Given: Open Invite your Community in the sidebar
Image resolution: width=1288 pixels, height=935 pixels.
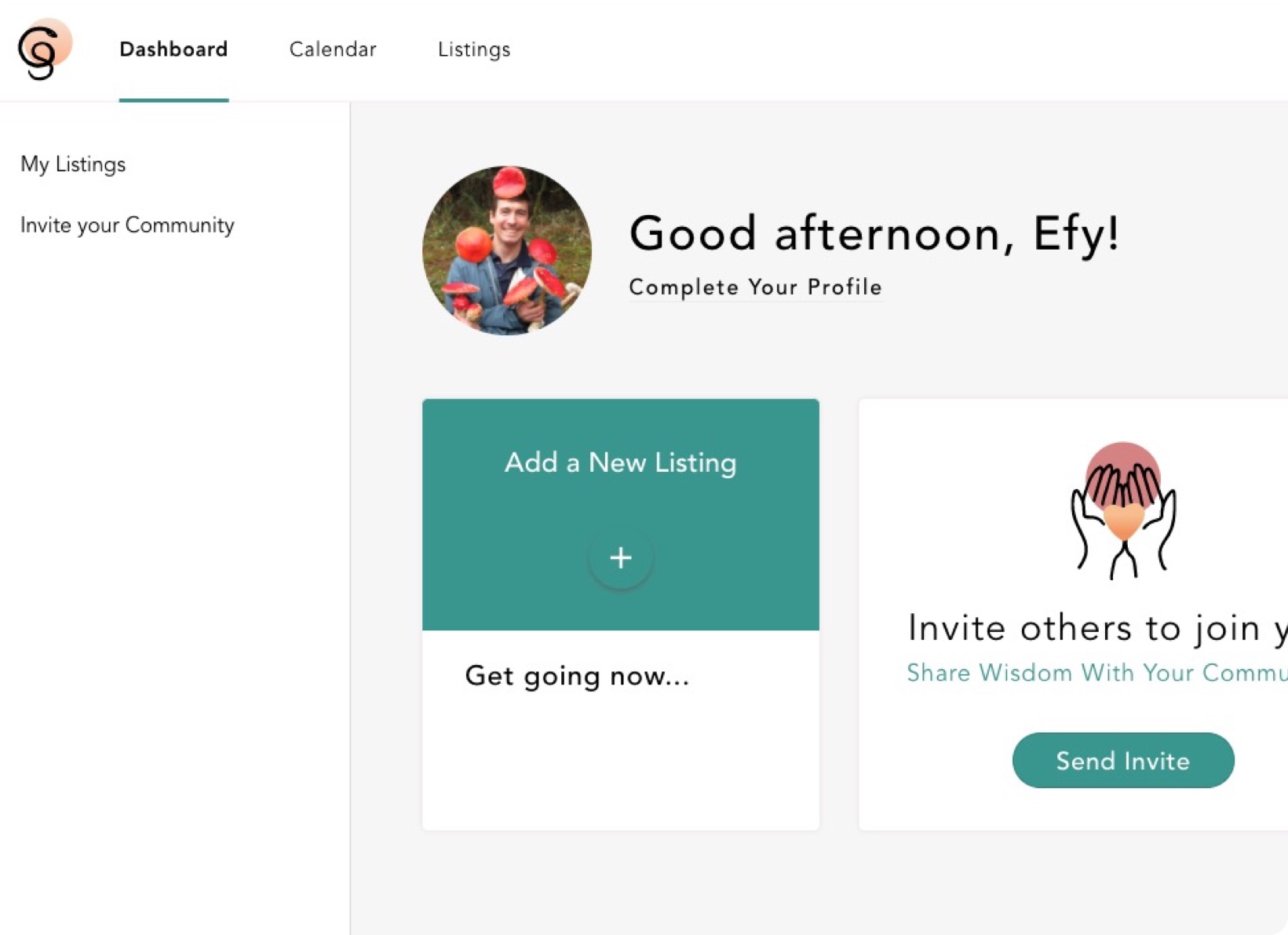Looking at the screenshot, I should point(127,225).
